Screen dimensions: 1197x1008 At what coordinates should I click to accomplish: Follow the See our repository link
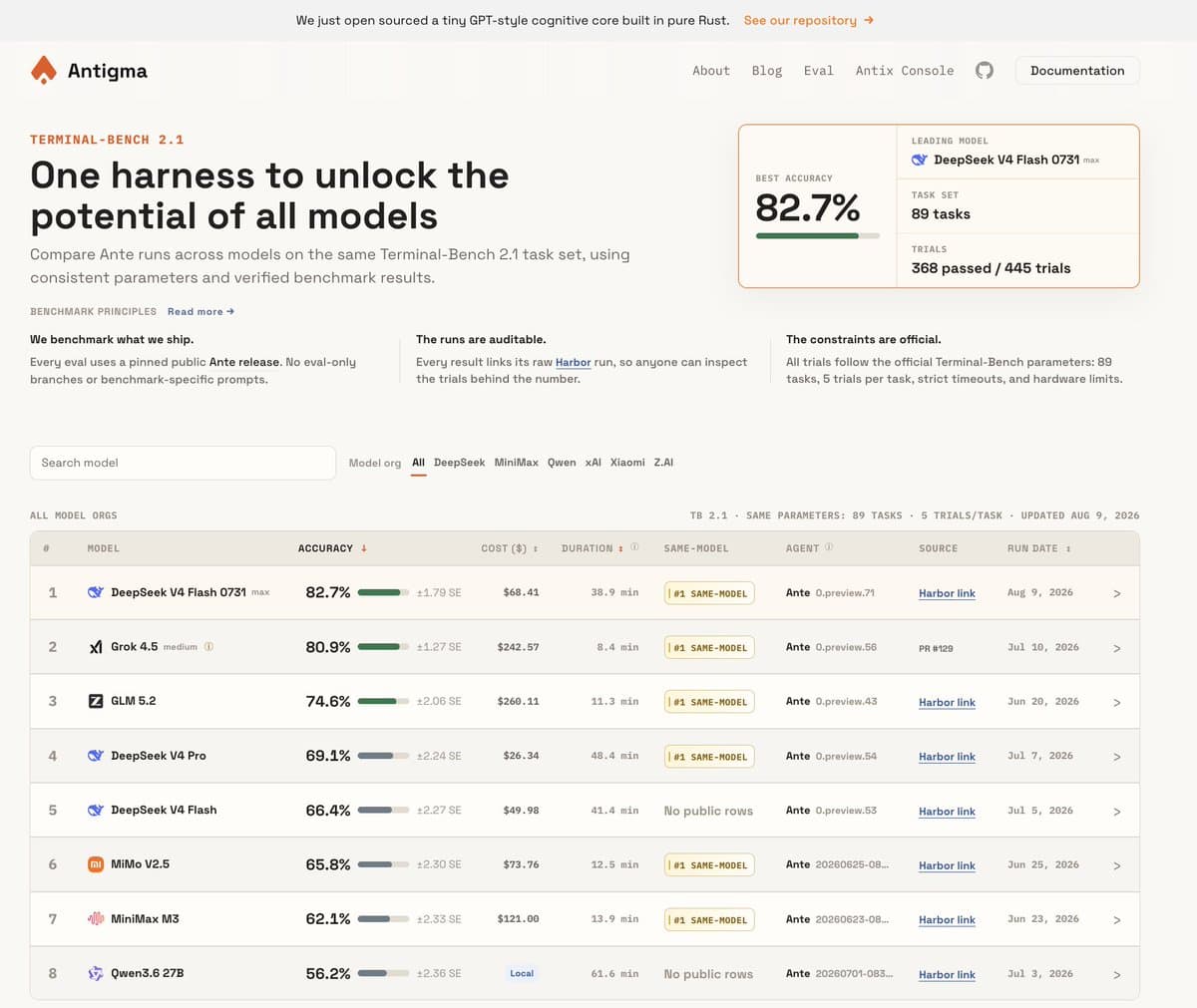[x=809, y=20]
